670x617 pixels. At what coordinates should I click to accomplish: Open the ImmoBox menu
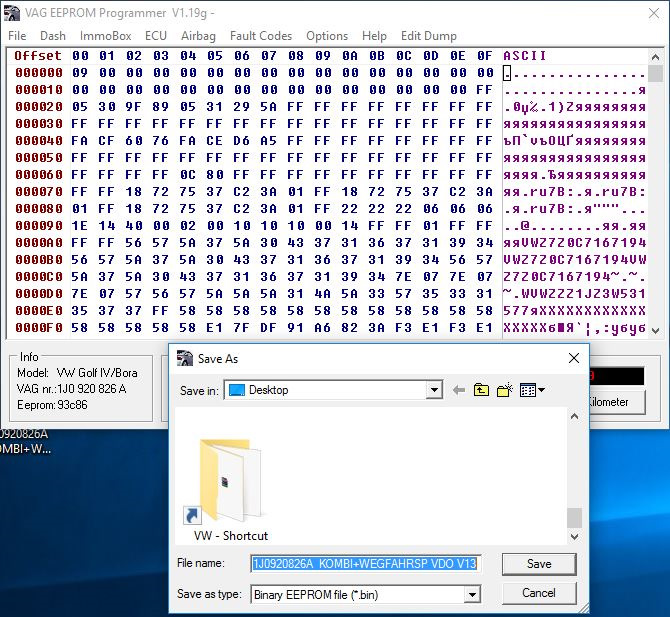(106, 36)
